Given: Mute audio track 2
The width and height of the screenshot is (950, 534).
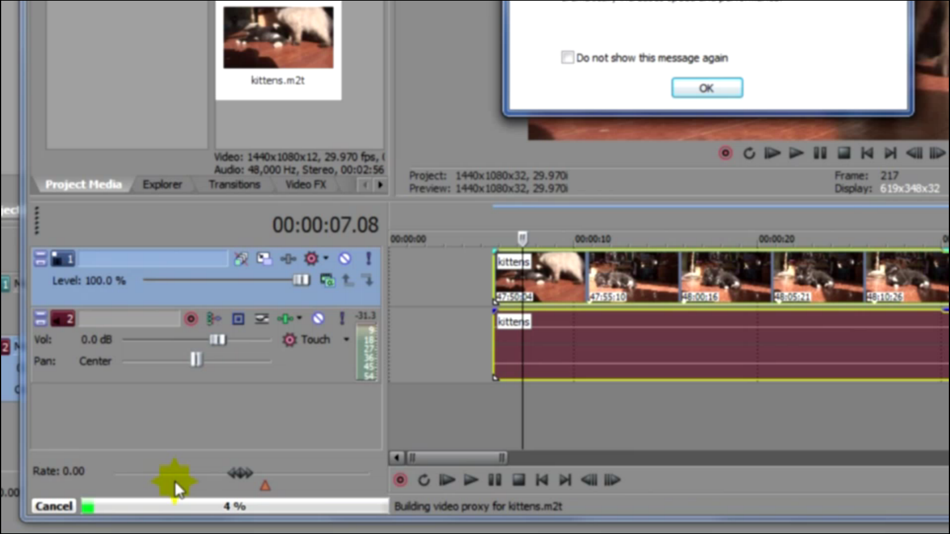Looking at the screenshot, I should tap(318, 319).
